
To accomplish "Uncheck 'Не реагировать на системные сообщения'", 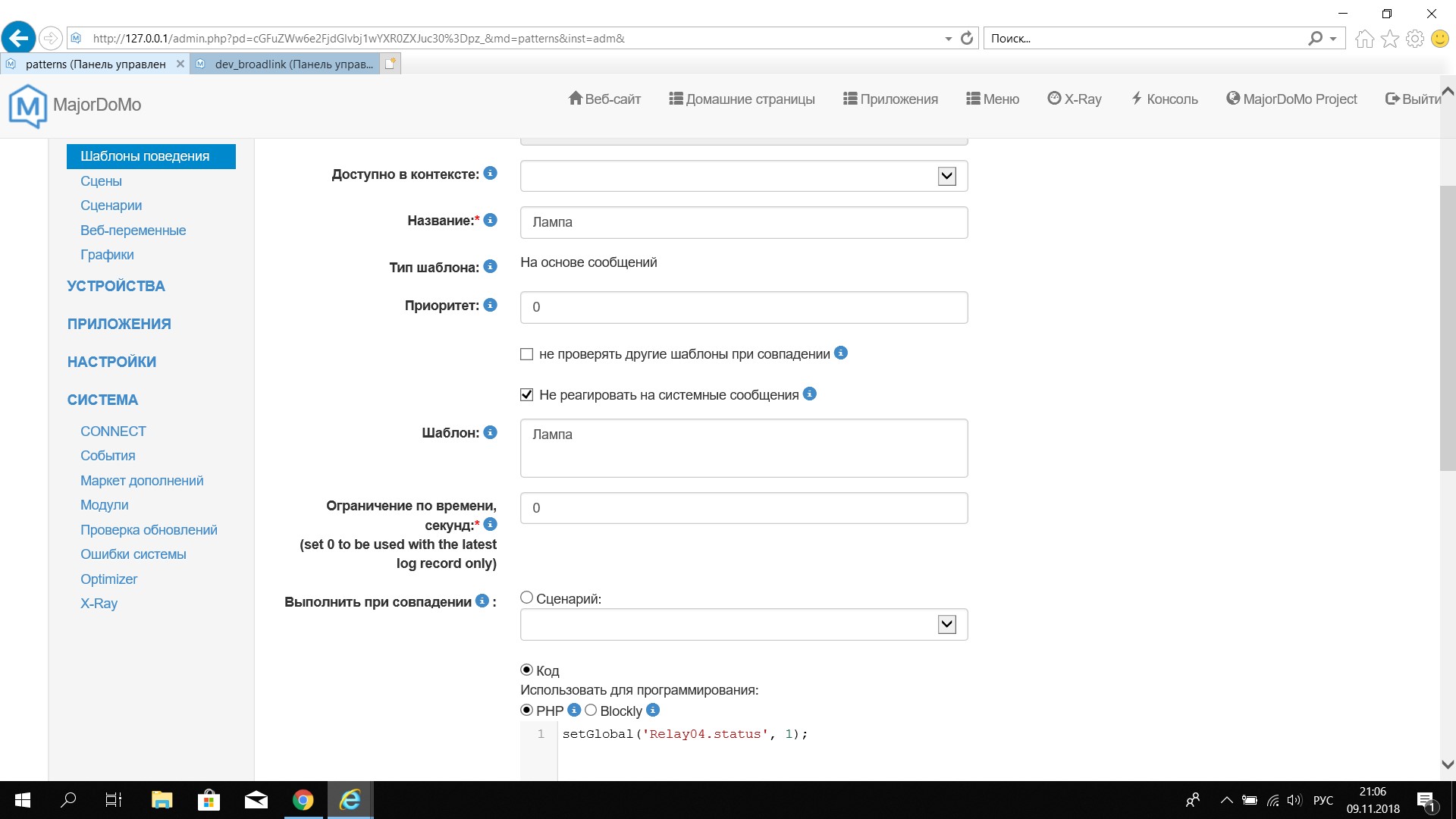I will tap(527, 394).
